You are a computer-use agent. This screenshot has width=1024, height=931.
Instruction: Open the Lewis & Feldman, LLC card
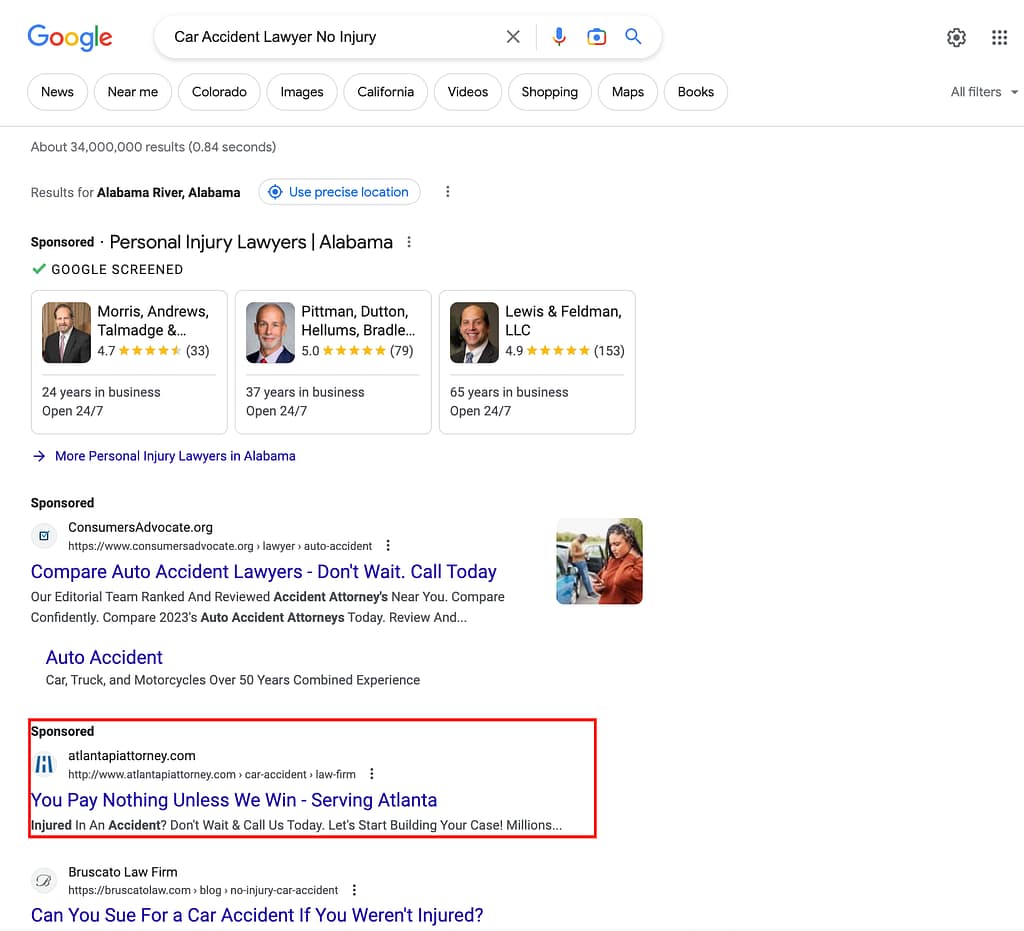tap(537, 362)
